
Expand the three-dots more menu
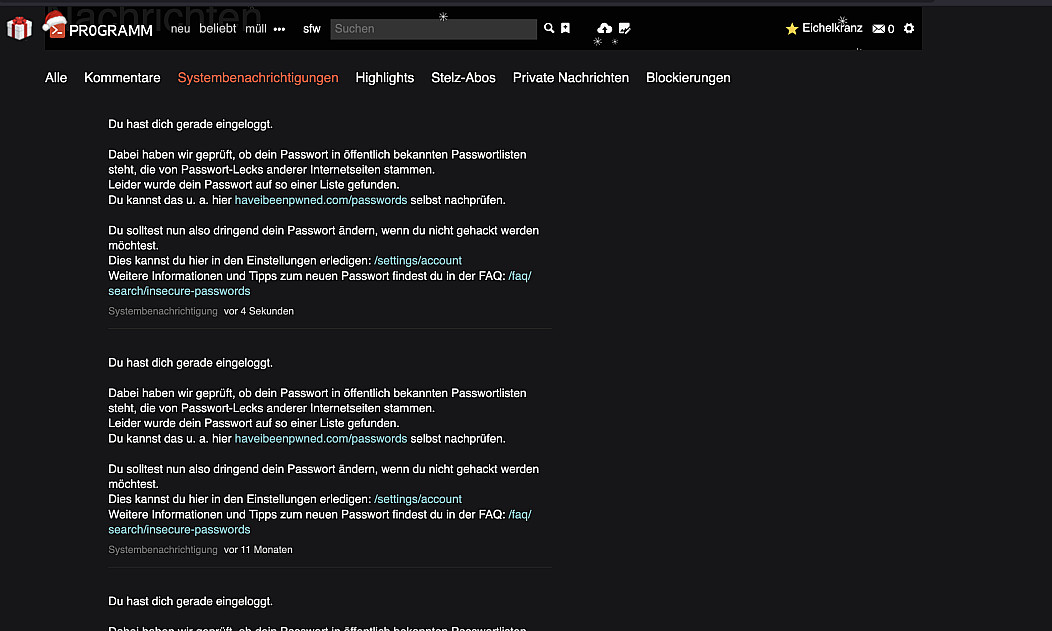pos(279,29)
